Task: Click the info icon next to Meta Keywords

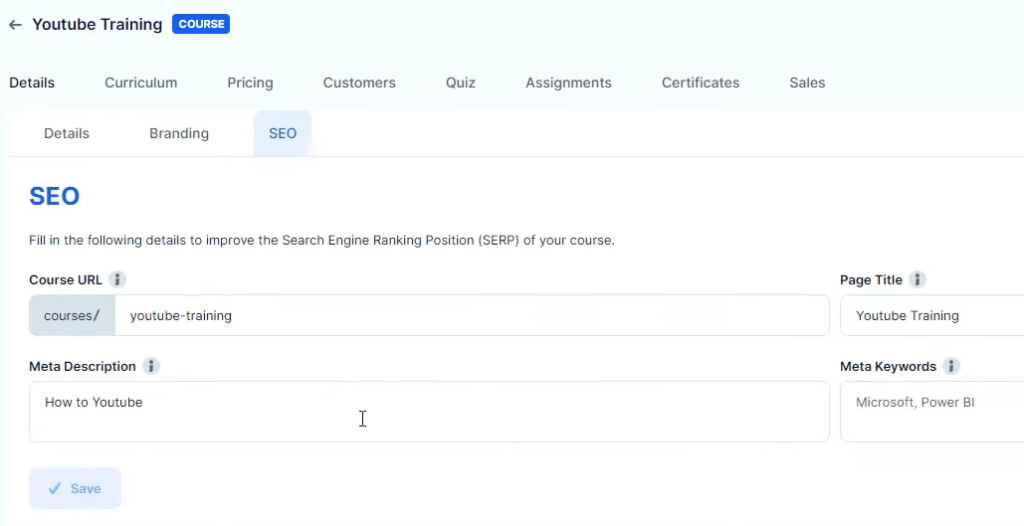Action: pyautogui.click(x=951, y=367)
